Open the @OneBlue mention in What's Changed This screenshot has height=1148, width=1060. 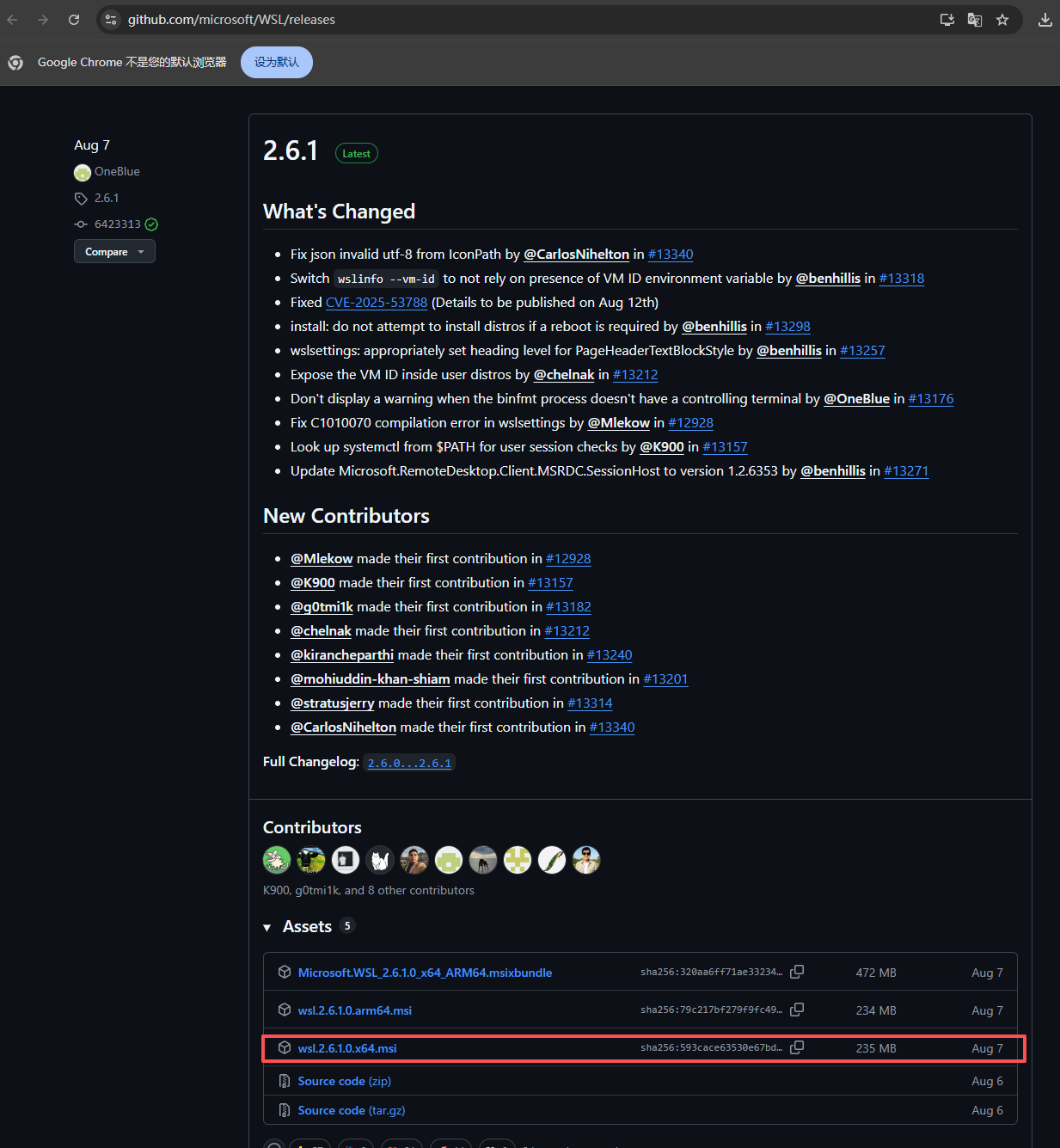857,399
